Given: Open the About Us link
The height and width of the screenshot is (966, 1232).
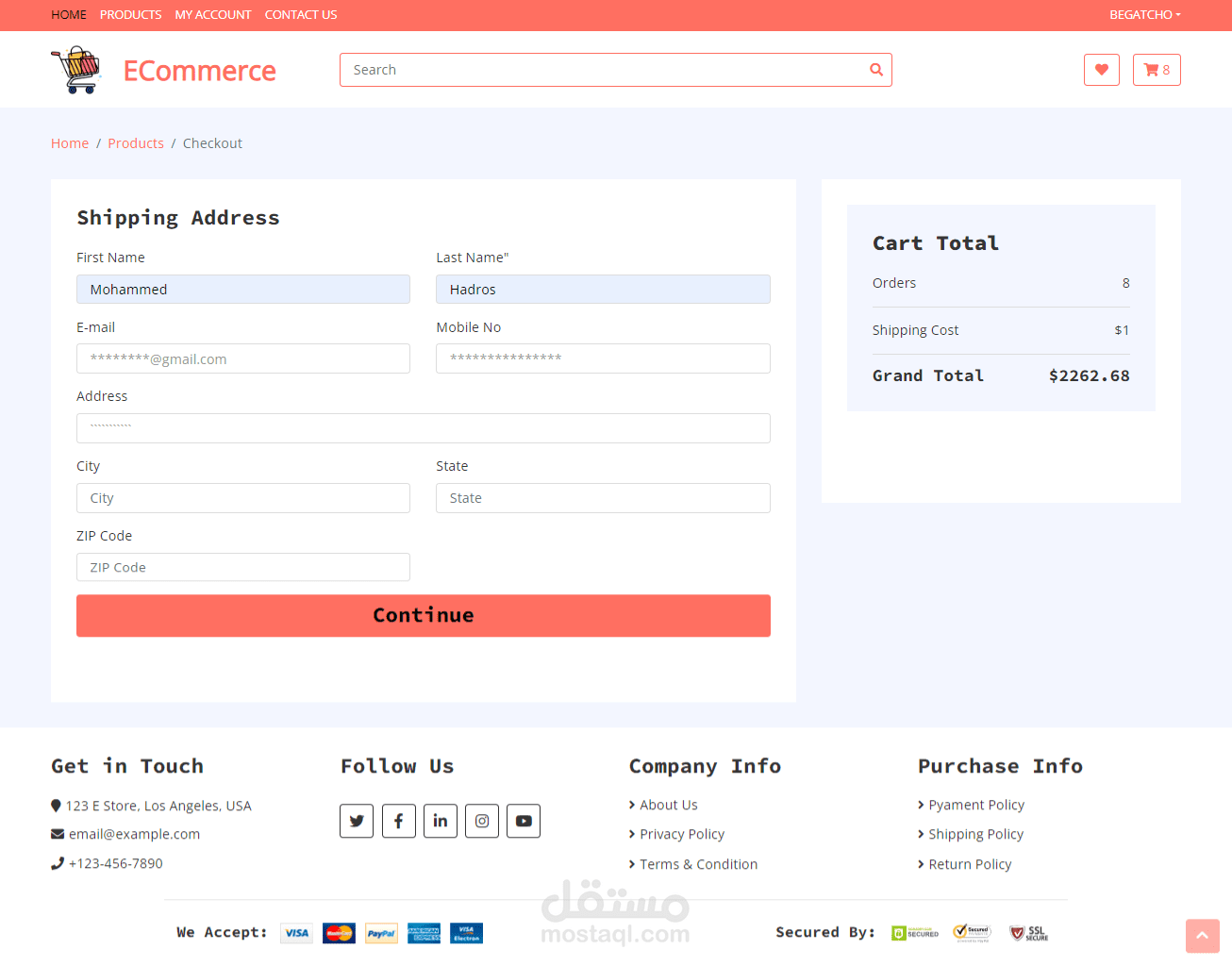Looking at the screenshot, I should [669, 805].
